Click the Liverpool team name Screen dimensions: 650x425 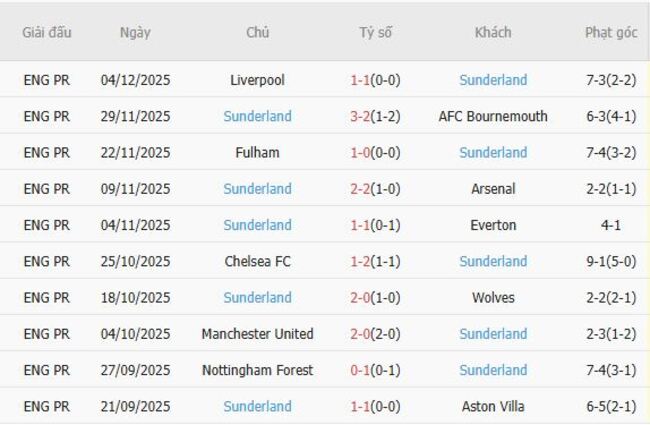[x=257, y=80]
